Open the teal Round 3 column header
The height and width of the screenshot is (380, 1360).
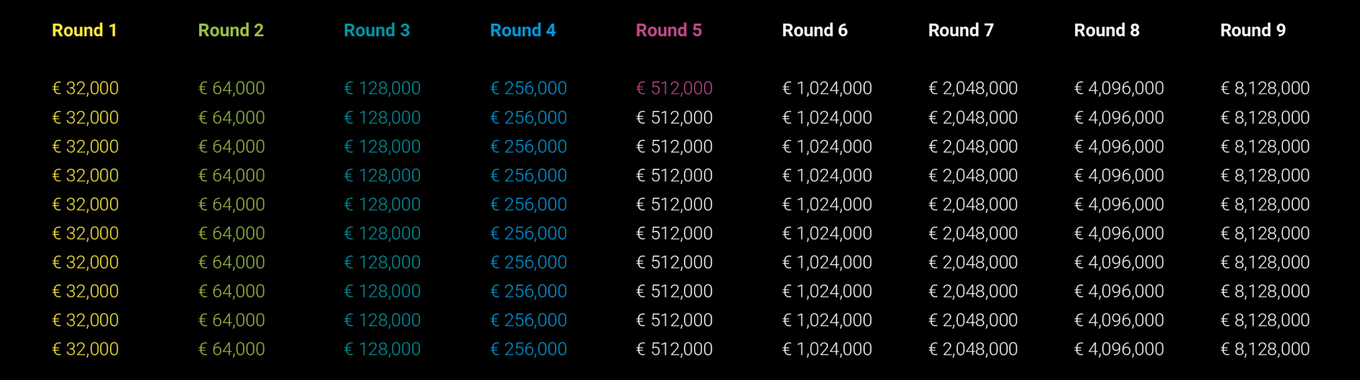coord(377,30)
